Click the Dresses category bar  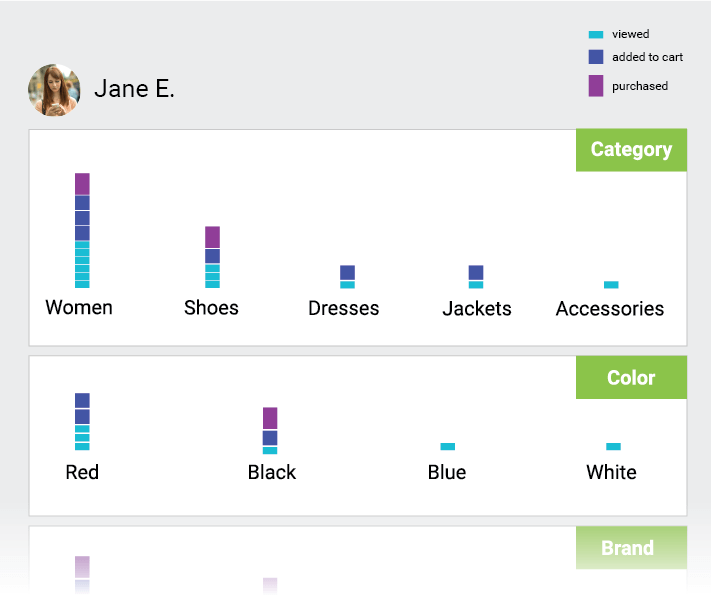tap(347, 277)
